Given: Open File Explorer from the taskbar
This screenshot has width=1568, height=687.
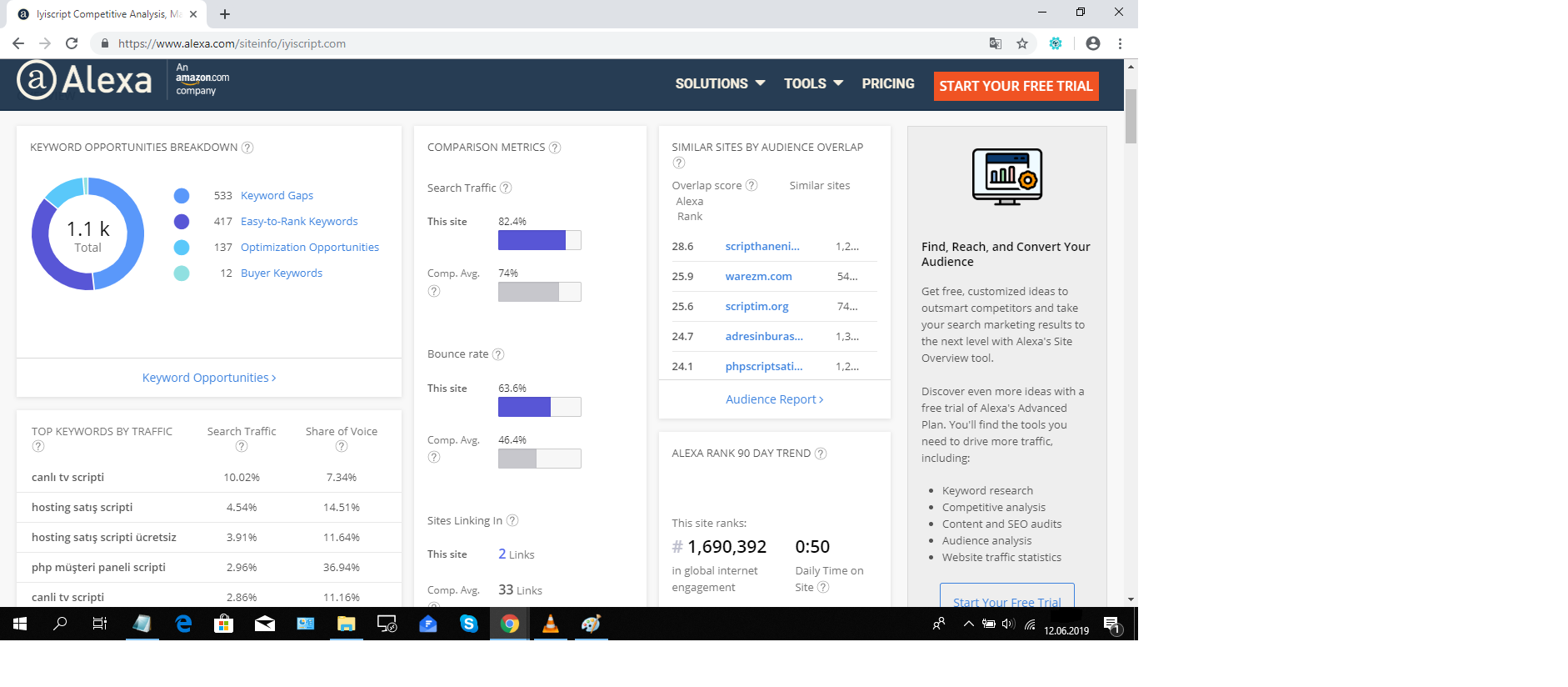Looking at the screenshot, I should tap(346, 624).
